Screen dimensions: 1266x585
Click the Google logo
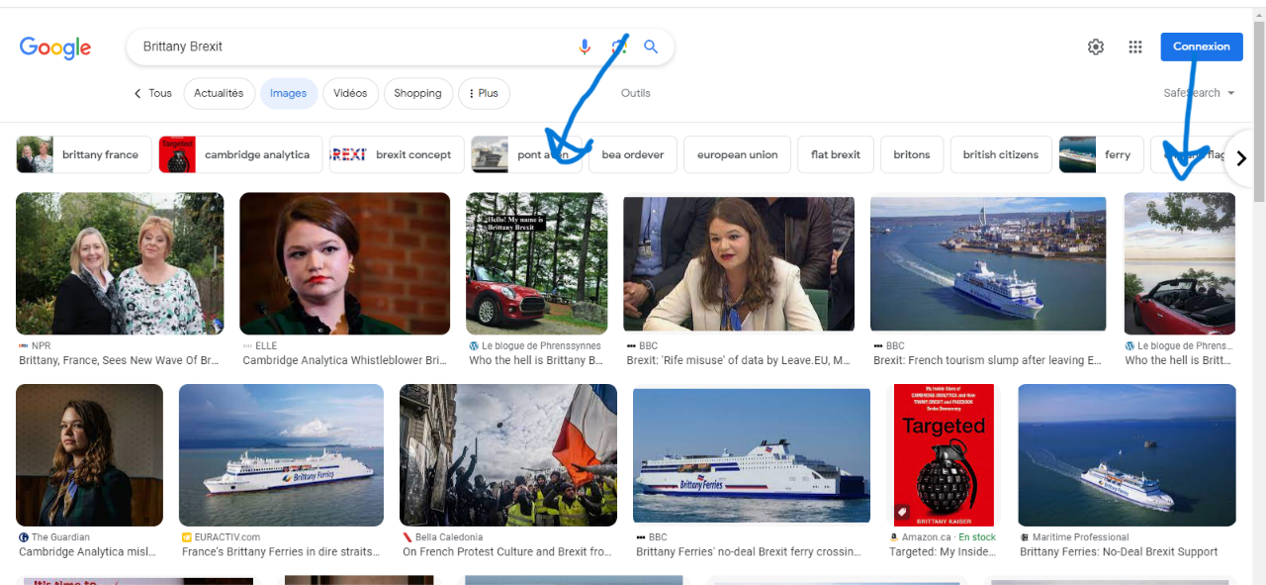(55, 47)
